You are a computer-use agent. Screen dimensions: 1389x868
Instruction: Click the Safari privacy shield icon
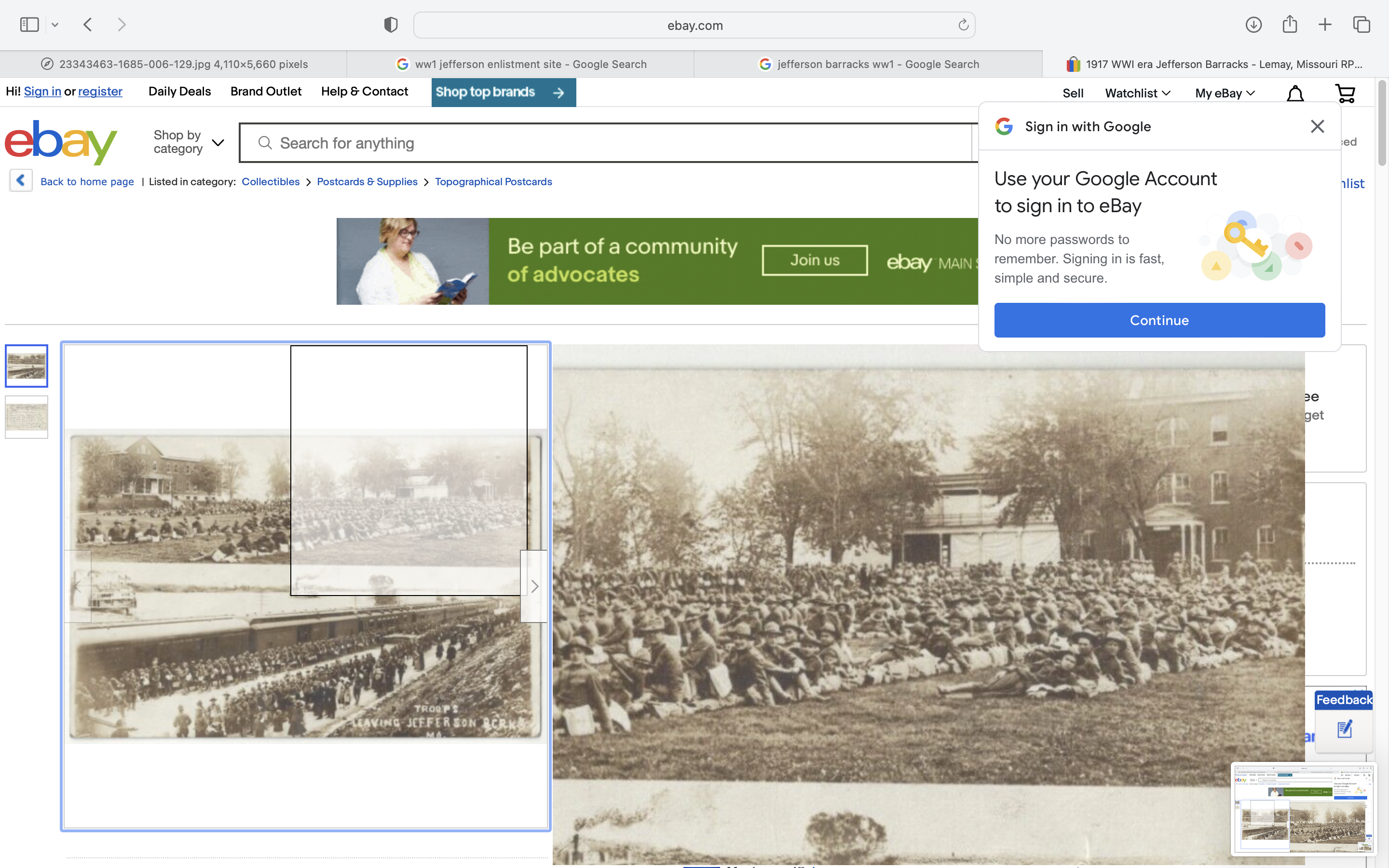coord(391,25)
